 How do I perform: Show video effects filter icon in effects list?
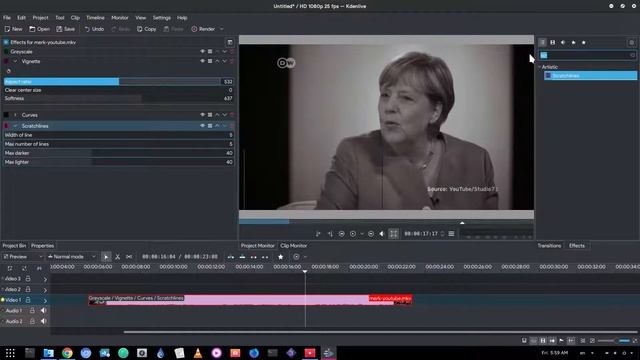tap(553, 42)
